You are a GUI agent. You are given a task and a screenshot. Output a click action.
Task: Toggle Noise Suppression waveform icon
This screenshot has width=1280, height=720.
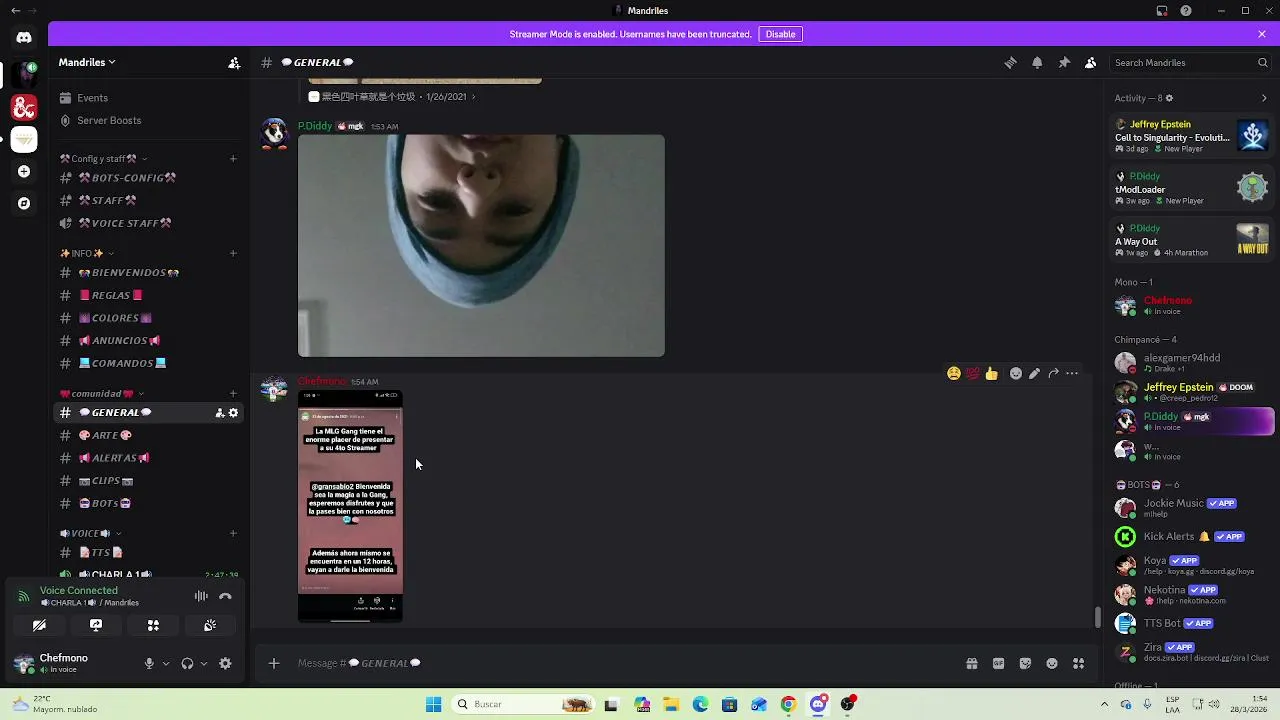click(201, 596)
